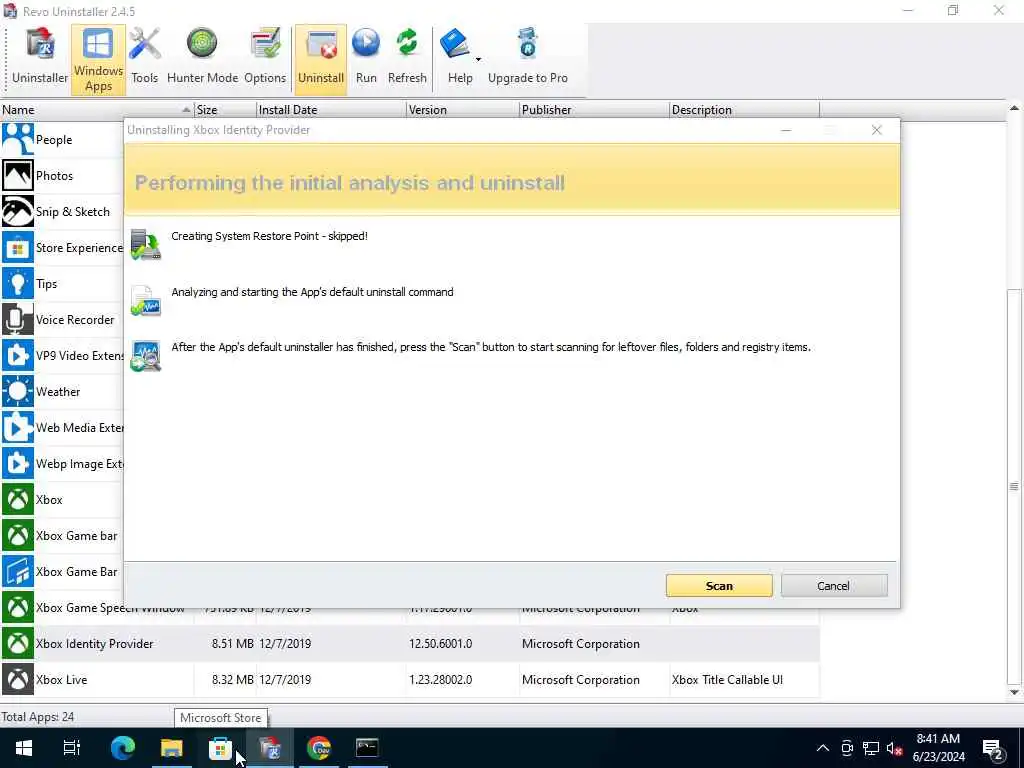The height and width of the screenshot is (768, 1024).
Task: Select the Webp Image Extensions icon
Action: 18,463
